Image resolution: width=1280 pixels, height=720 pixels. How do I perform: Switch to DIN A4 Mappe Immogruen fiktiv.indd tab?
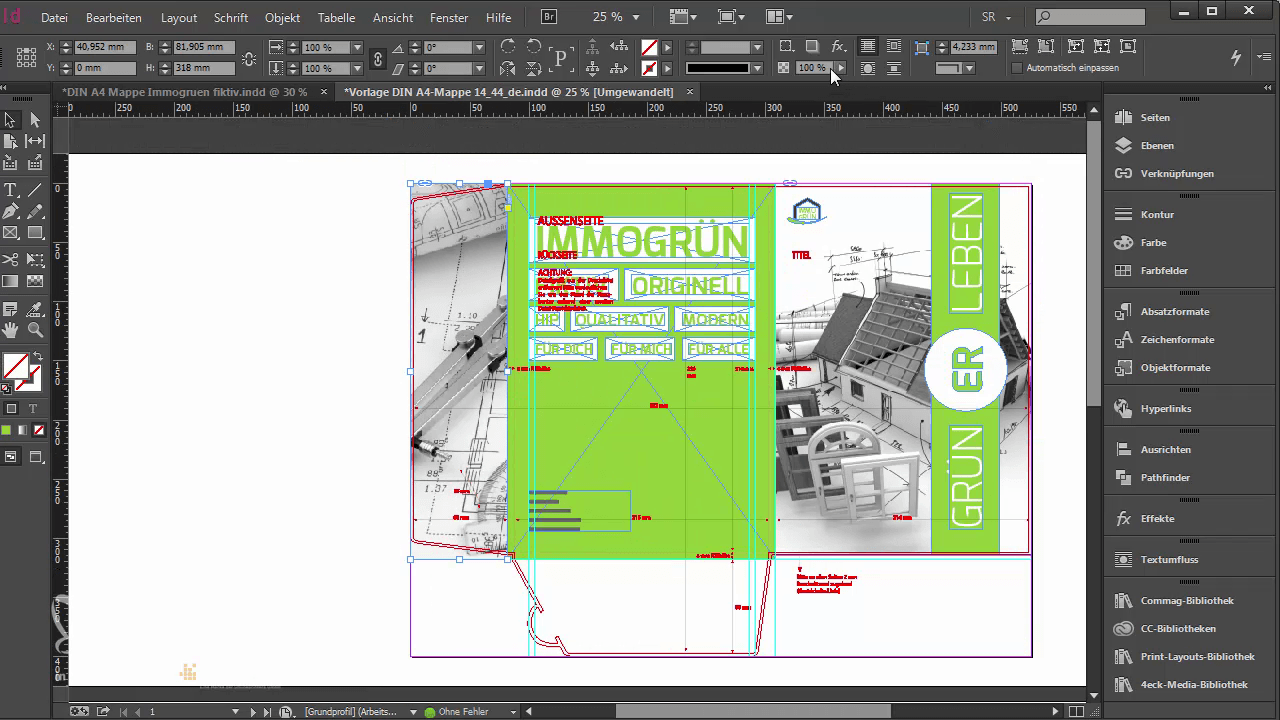pos(185,91)
